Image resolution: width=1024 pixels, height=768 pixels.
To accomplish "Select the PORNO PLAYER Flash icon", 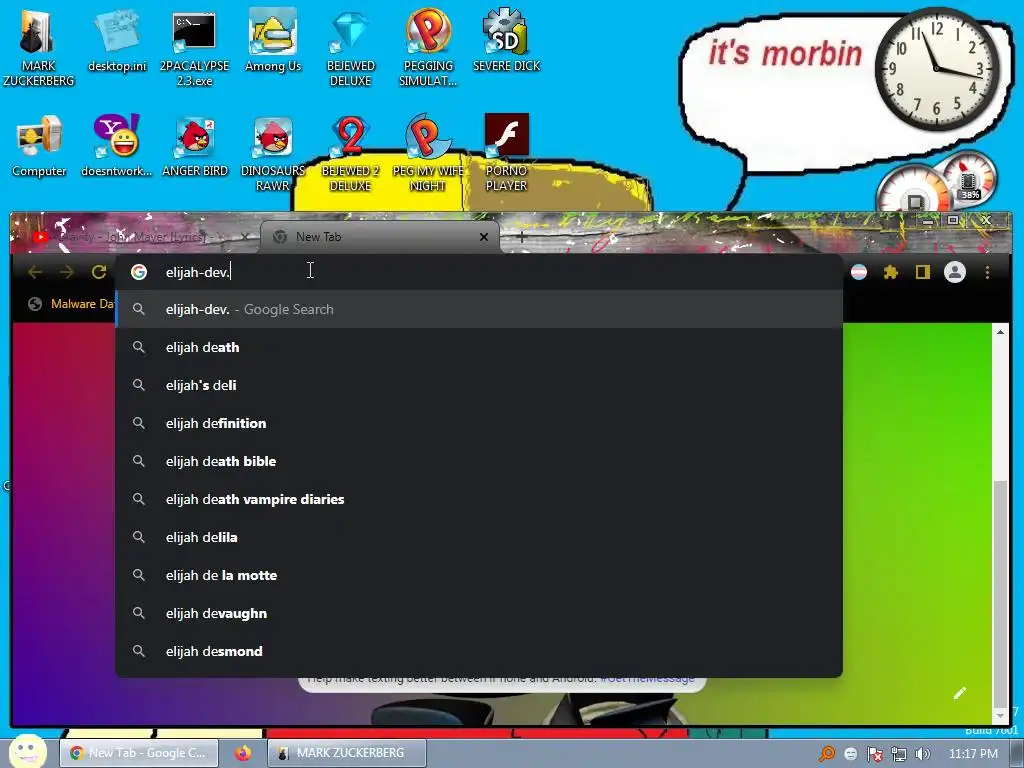I will (x=506, y=152).
